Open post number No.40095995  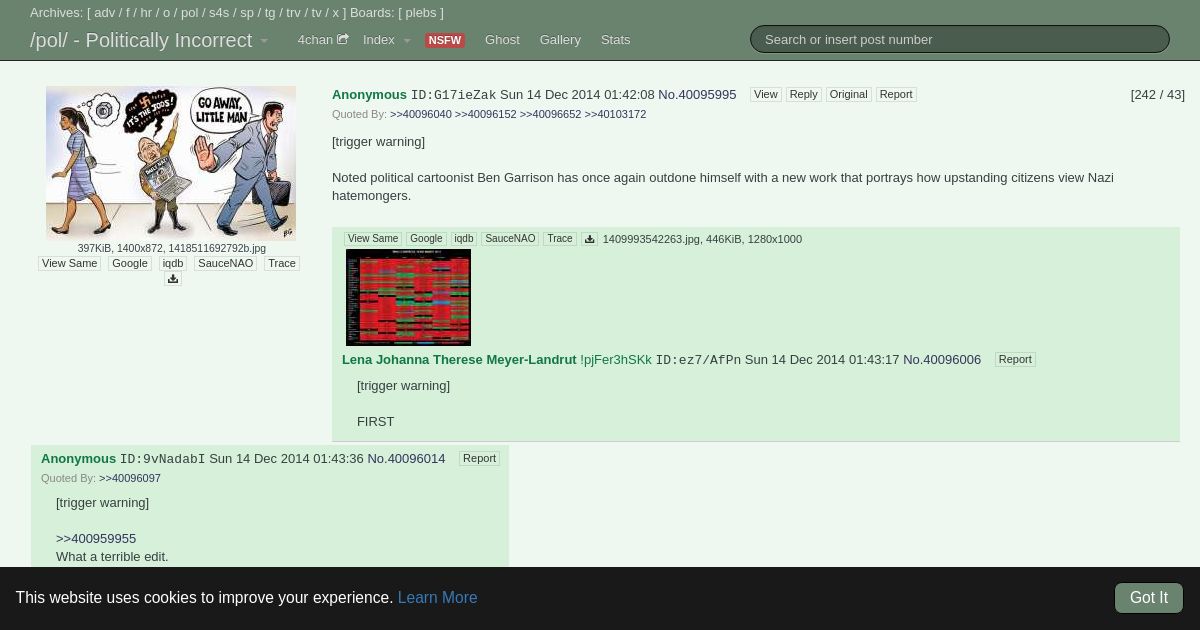tap(697, 94)
